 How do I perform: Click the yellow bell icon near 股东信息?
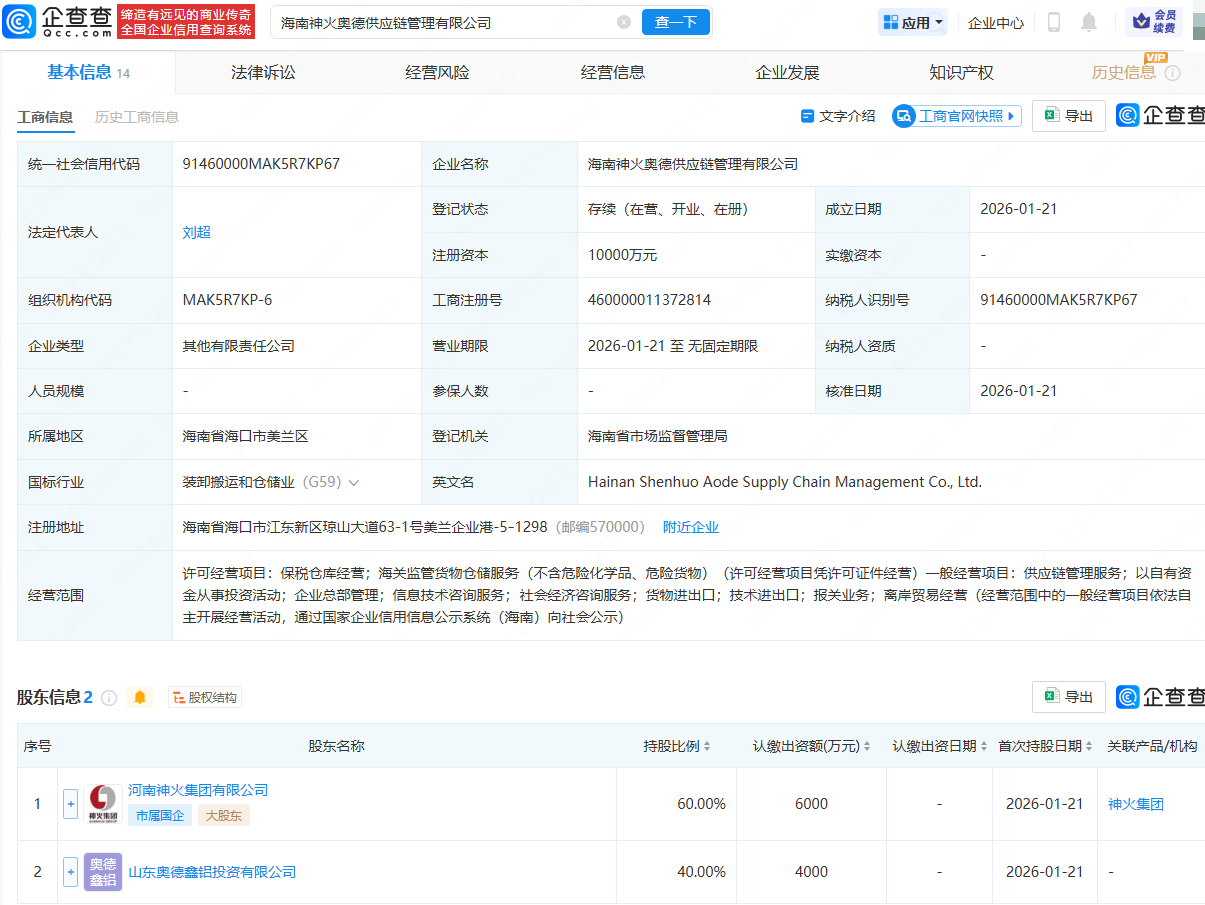(141, 697)
